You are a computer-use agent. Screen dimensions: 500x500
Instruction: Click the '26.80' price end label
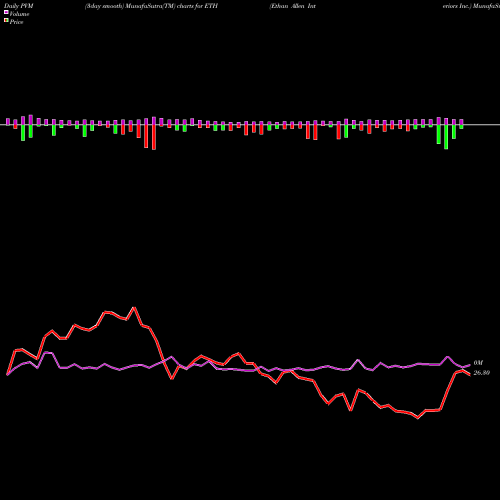tap(482, 373)
